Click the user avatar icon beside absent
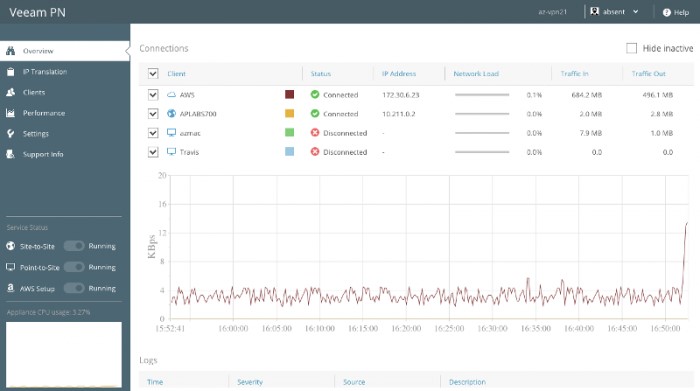This screenshot has width=700, height=391. [594, 12]
